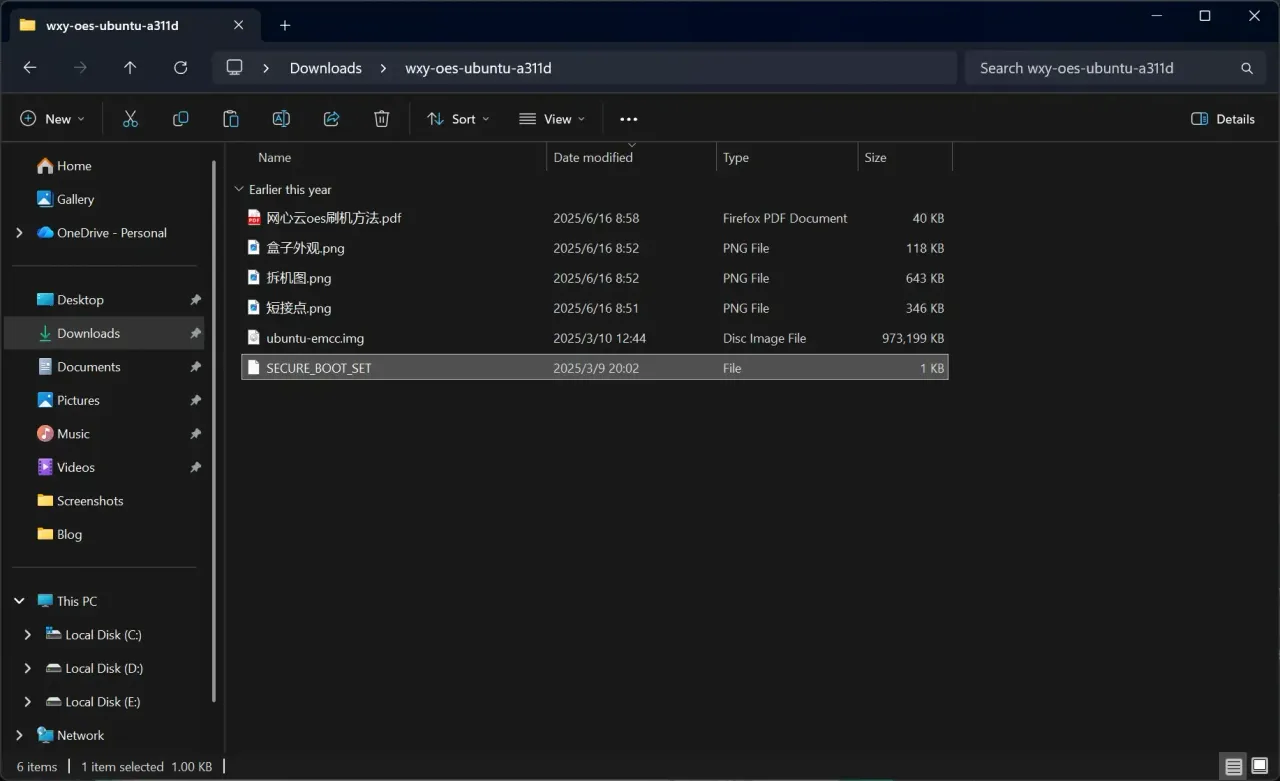The height and width of the screenshot is (781, 1280).
Task: Click the This PC monitor icon in address bar
Action: click(235, 68)
